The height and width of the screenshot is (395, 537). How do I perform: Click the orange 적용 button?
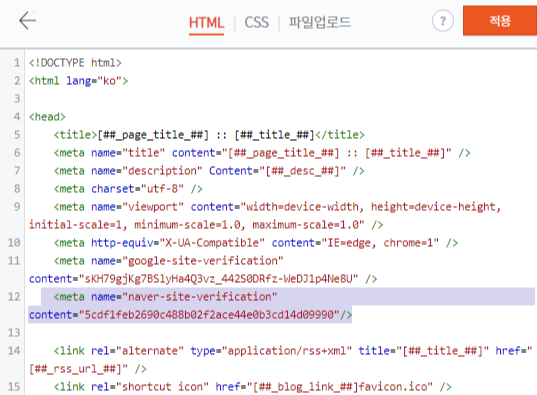tap(500, 21)
